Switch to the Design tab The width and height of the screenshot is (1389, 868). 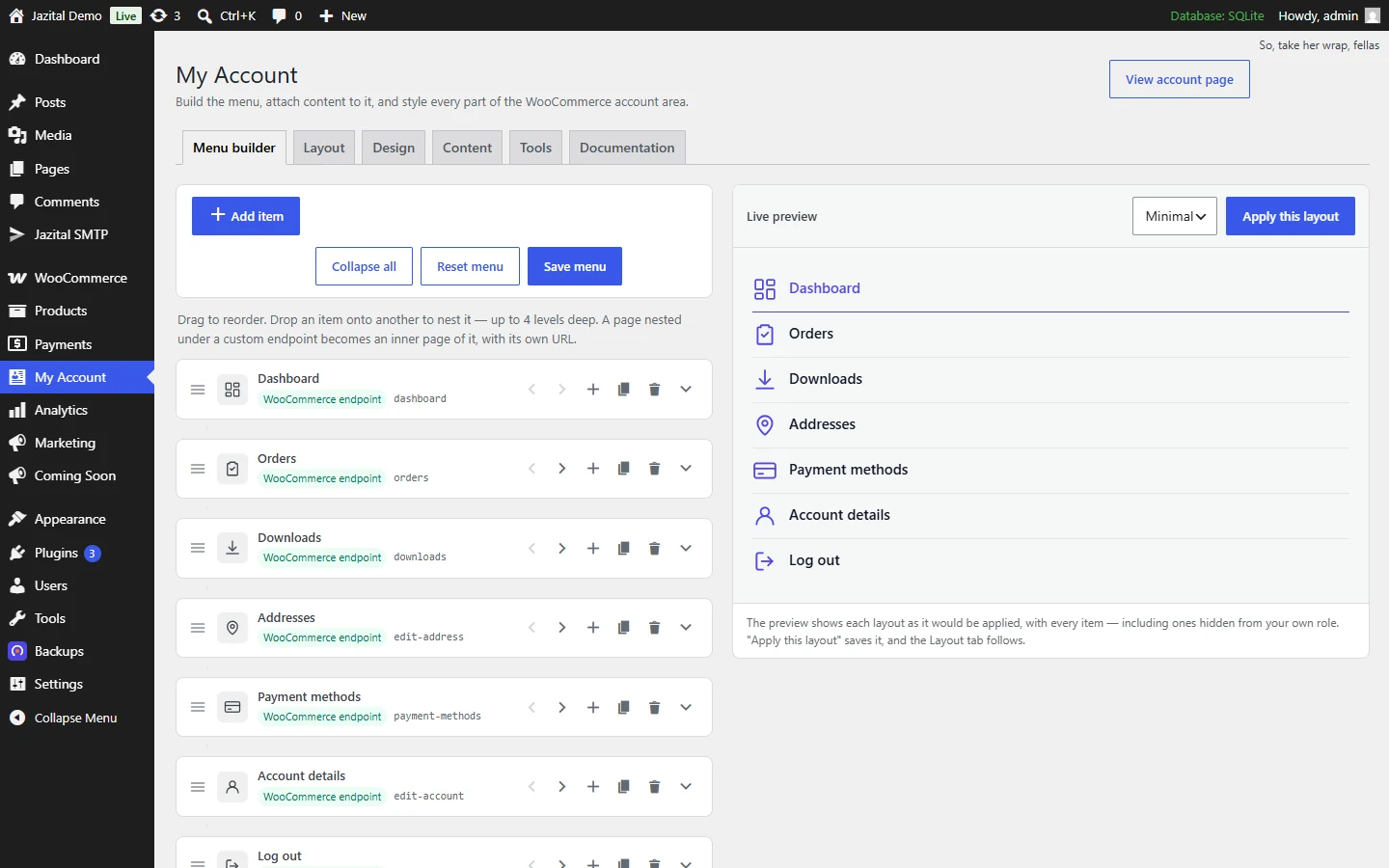click(394, 148)
